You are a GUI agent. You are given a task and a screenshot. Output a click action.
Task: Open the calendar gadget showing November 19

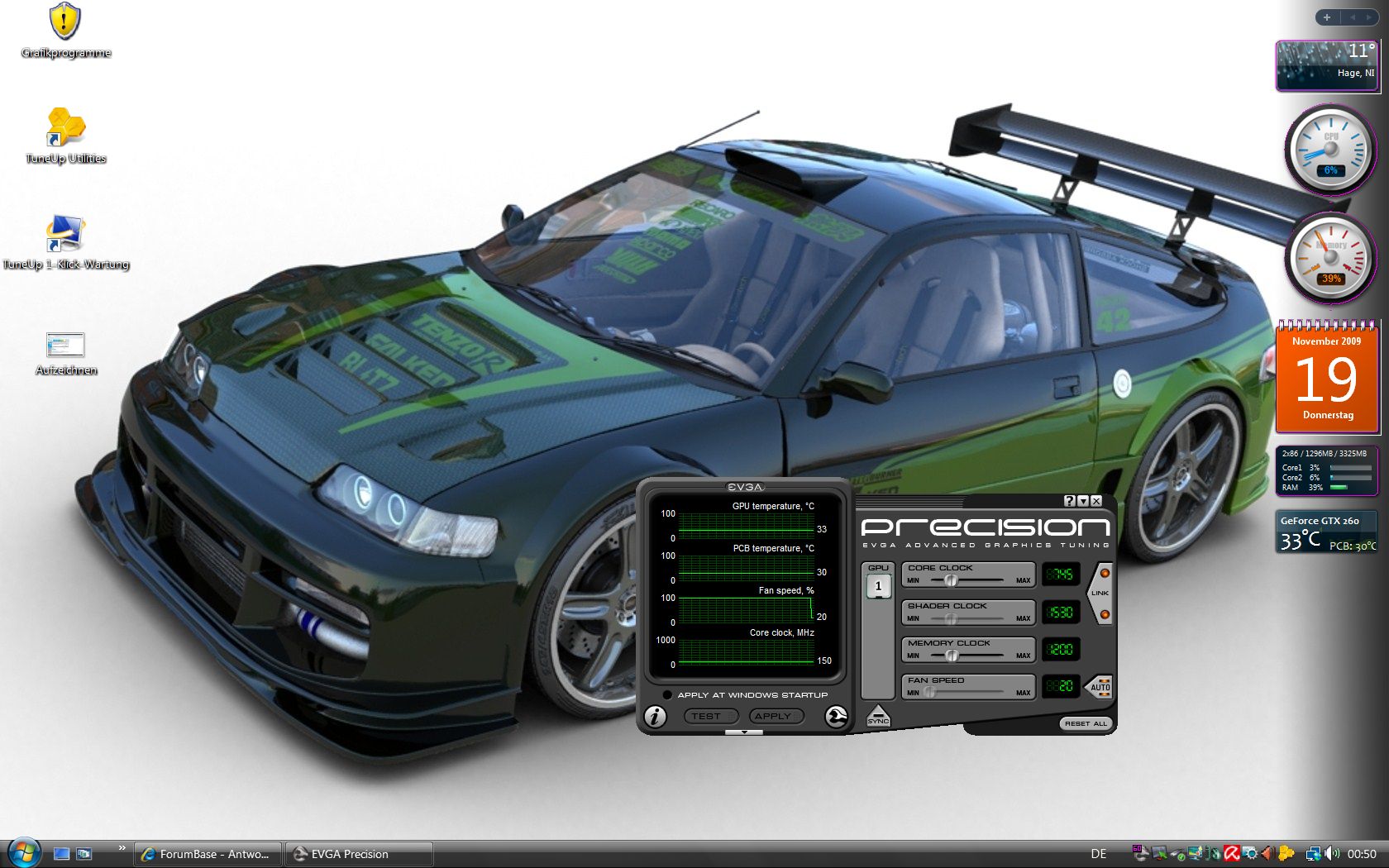(x=1327, y=377)
